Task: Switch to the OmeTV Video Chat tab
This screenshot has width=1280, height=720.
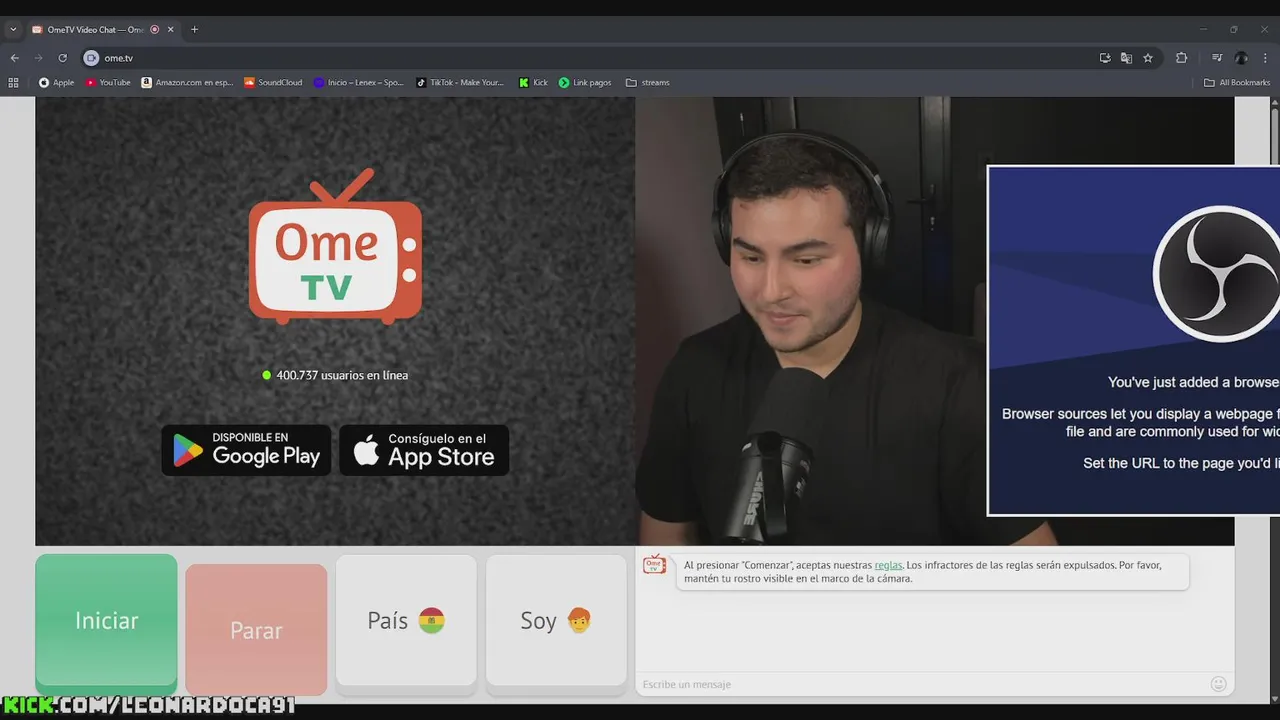Action: click(x=95, y=30)
